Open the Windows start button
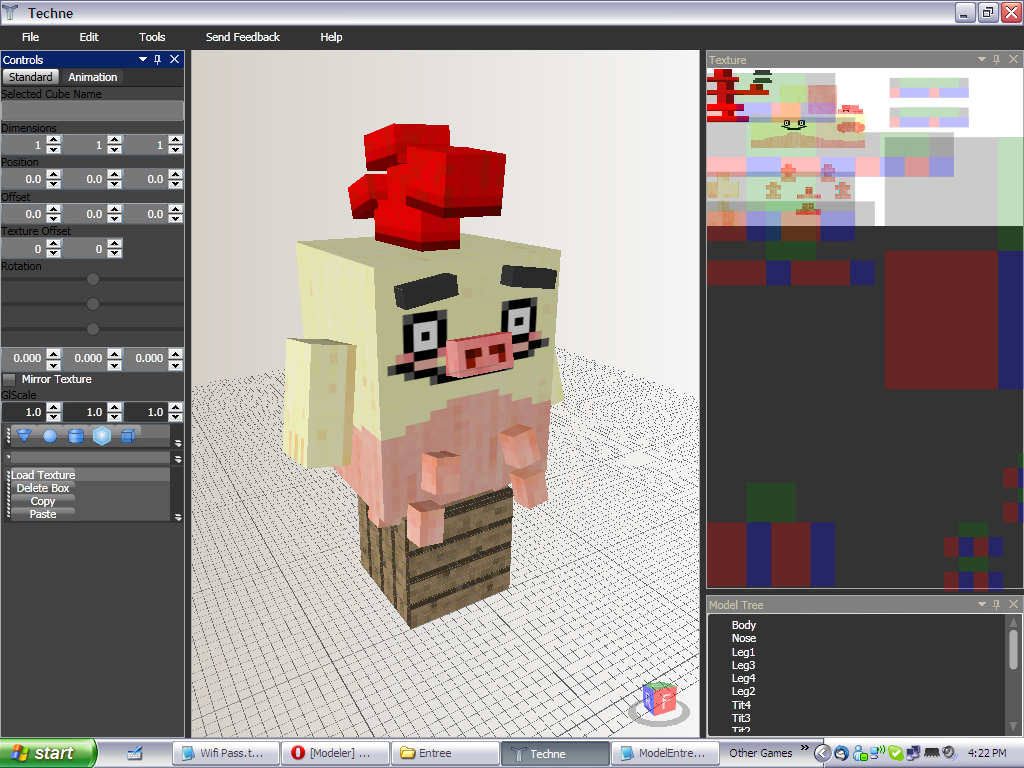 [x=48, y=753]
